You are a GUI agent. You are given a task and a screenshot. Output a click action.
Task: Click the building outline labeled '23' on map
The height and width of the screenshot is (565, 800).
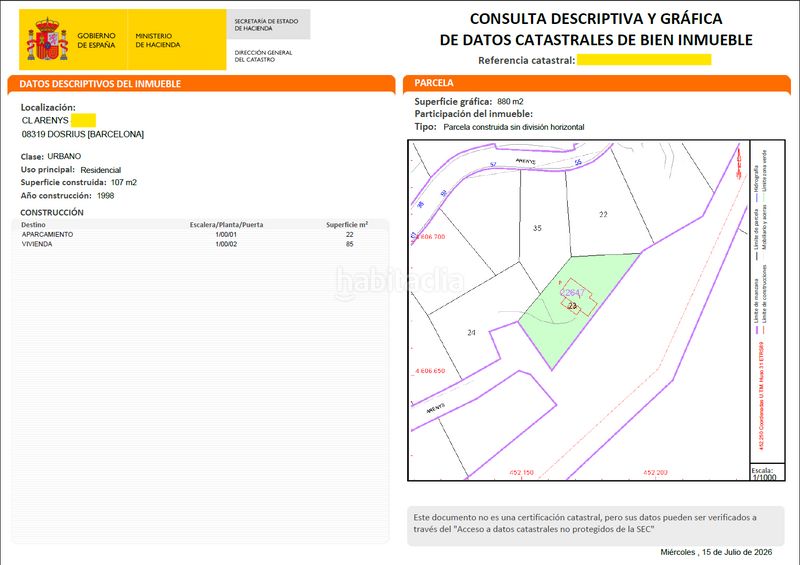click(x=578, y=299)
